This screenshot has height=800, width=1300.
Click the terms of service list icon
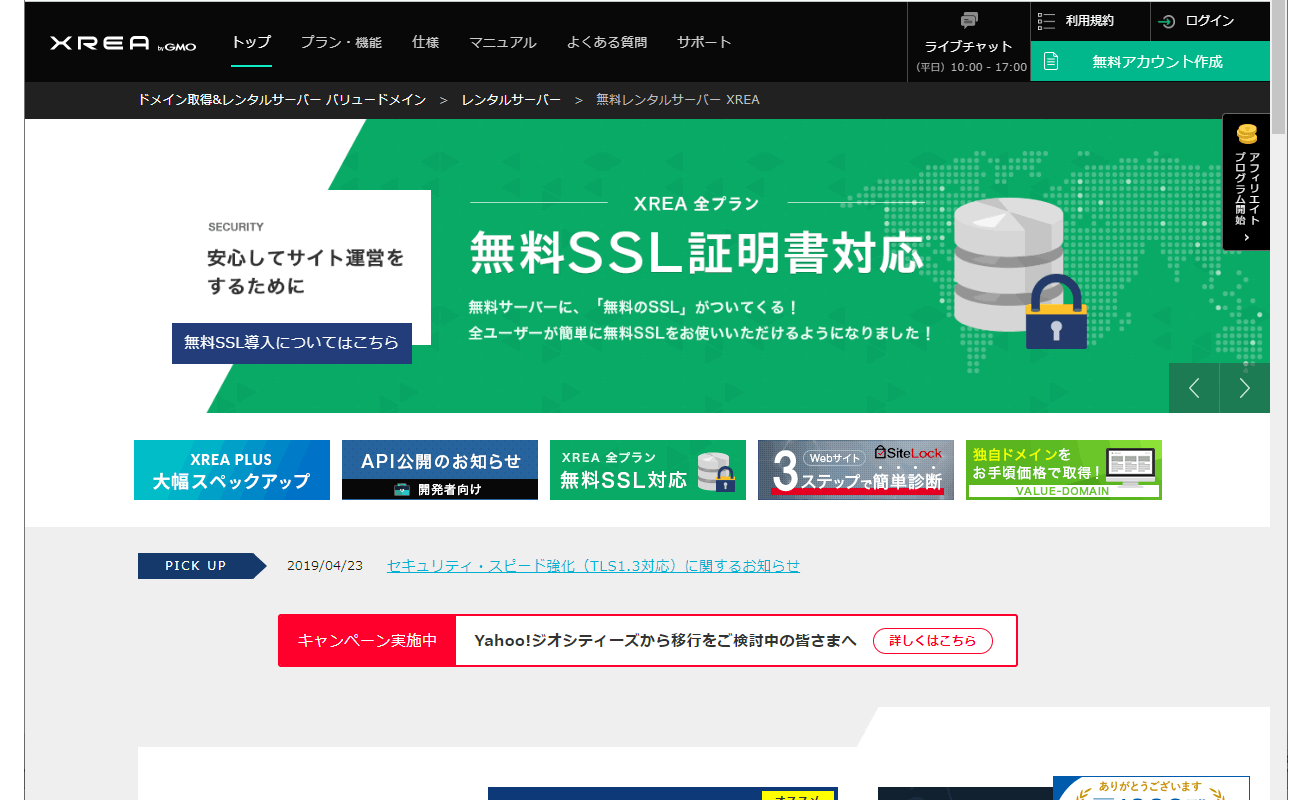point(1047,21)
